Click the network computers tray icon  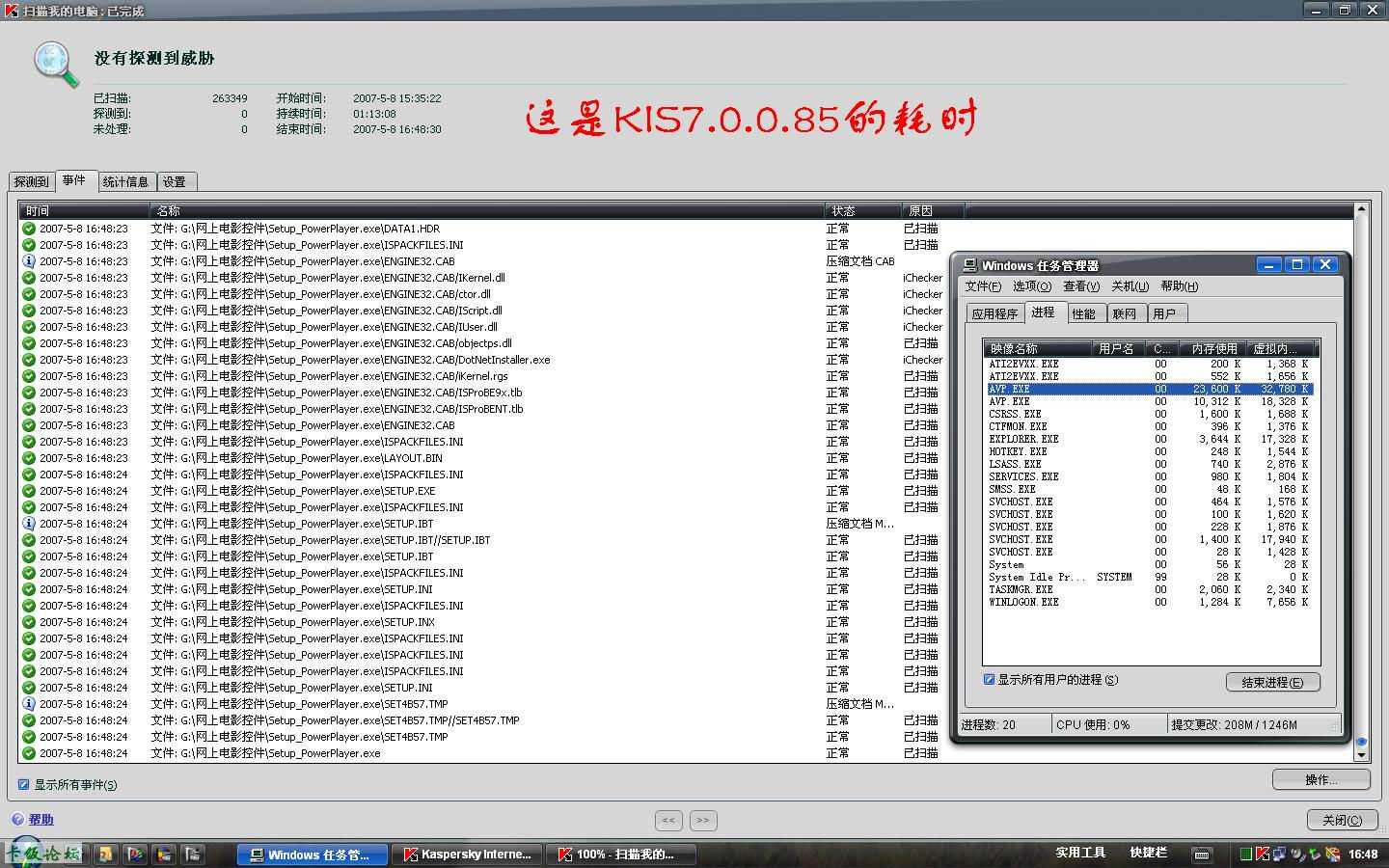tap(1279, 854)
